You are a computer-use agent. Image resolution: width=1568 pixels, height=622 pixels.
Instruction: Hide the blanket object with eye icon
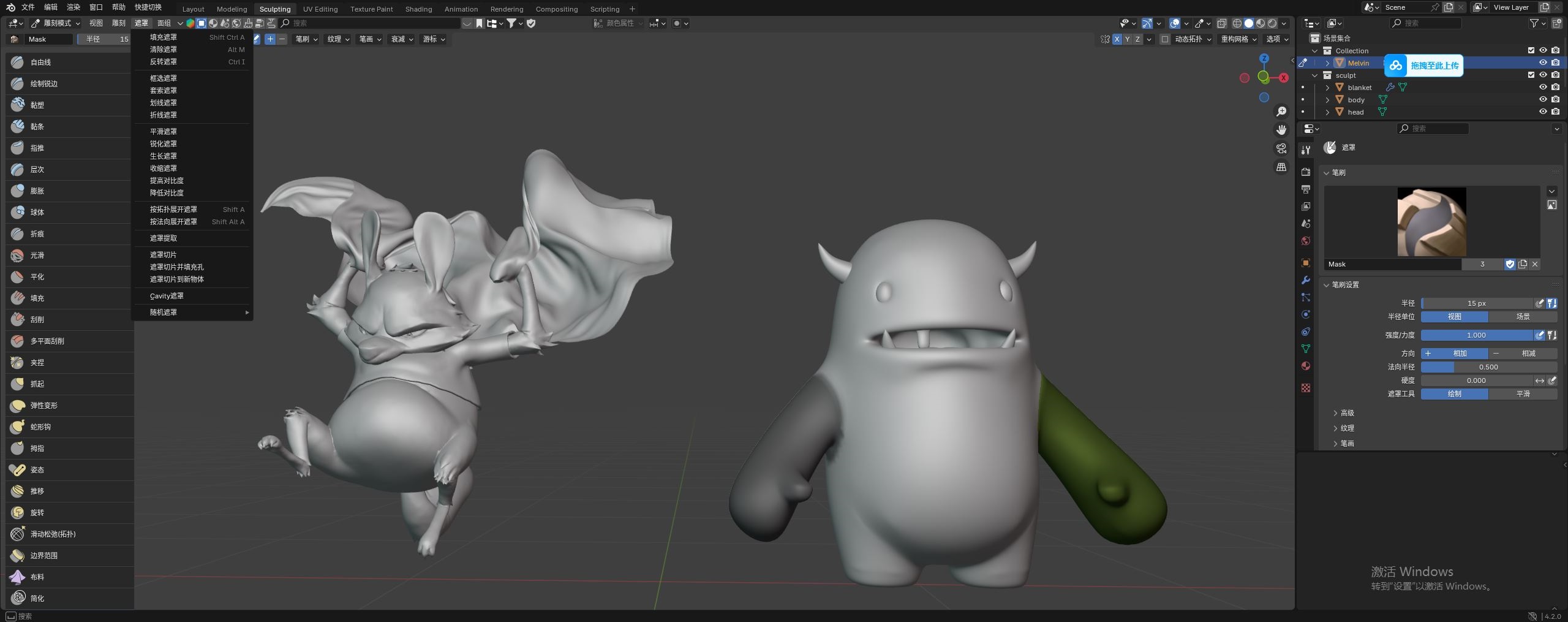[1543, 88]
